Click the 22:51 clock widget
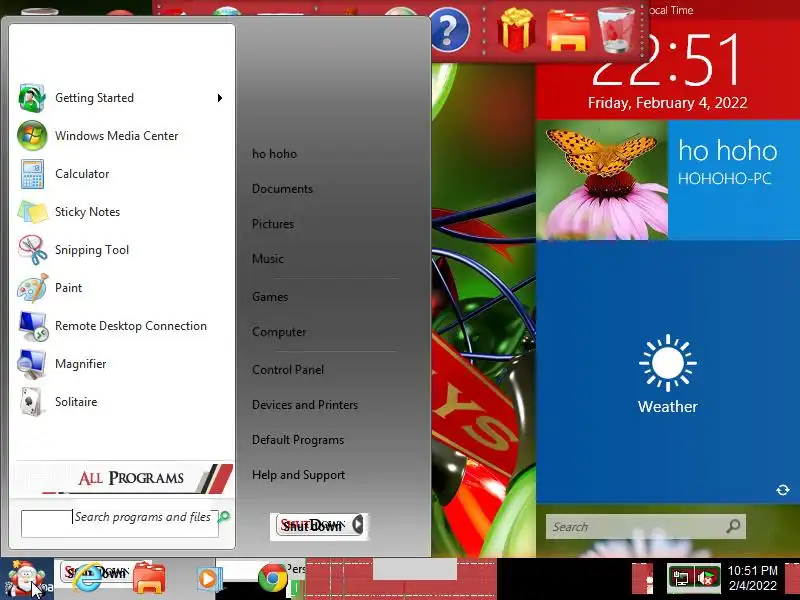This screenshot has height=600, width=800. click(x=667, y=60)
